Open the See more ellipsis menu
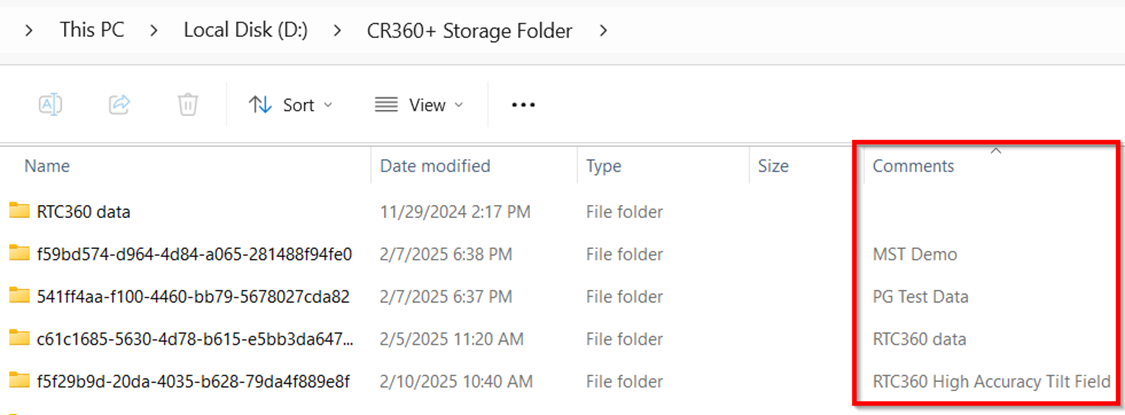This screenshot has height=415, width=1125. tap(524, 105)
